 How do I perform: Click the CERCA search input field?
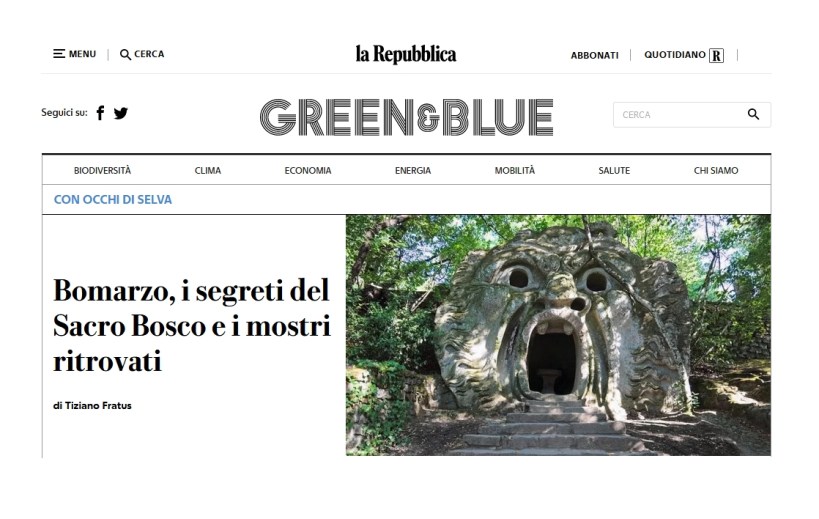pyautogui.click(x=692, y=115)
